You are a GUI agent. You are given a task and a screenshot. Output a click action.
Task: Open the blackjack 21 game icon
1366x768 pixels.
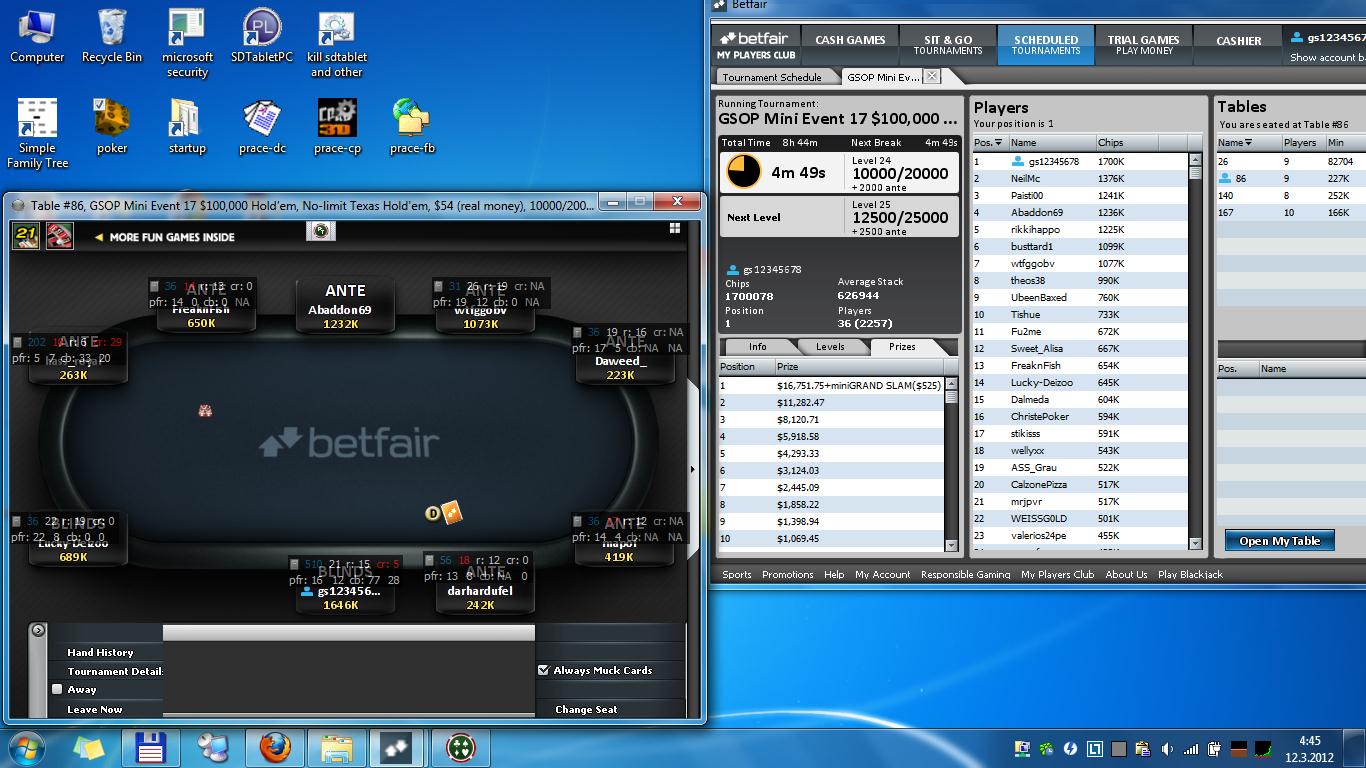(26, 236)
